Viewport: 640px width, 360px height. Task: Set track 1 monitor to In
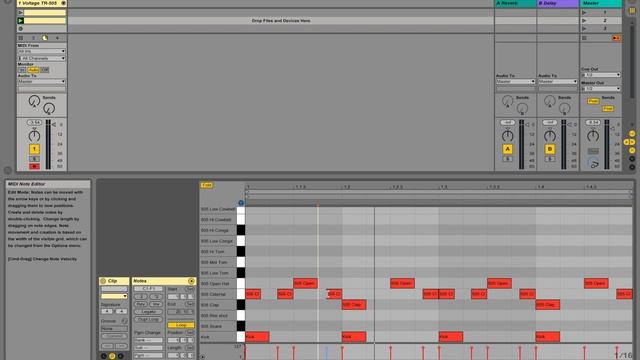tap(22, 70)
